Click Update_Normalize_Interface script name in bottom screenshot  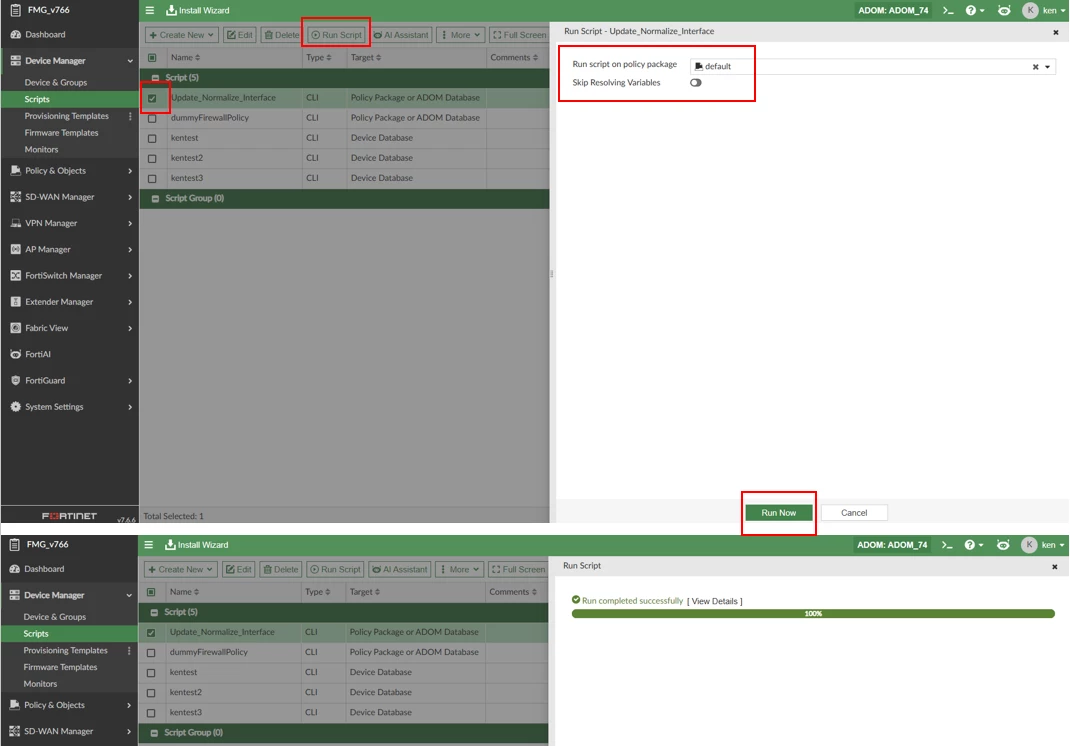222,632
